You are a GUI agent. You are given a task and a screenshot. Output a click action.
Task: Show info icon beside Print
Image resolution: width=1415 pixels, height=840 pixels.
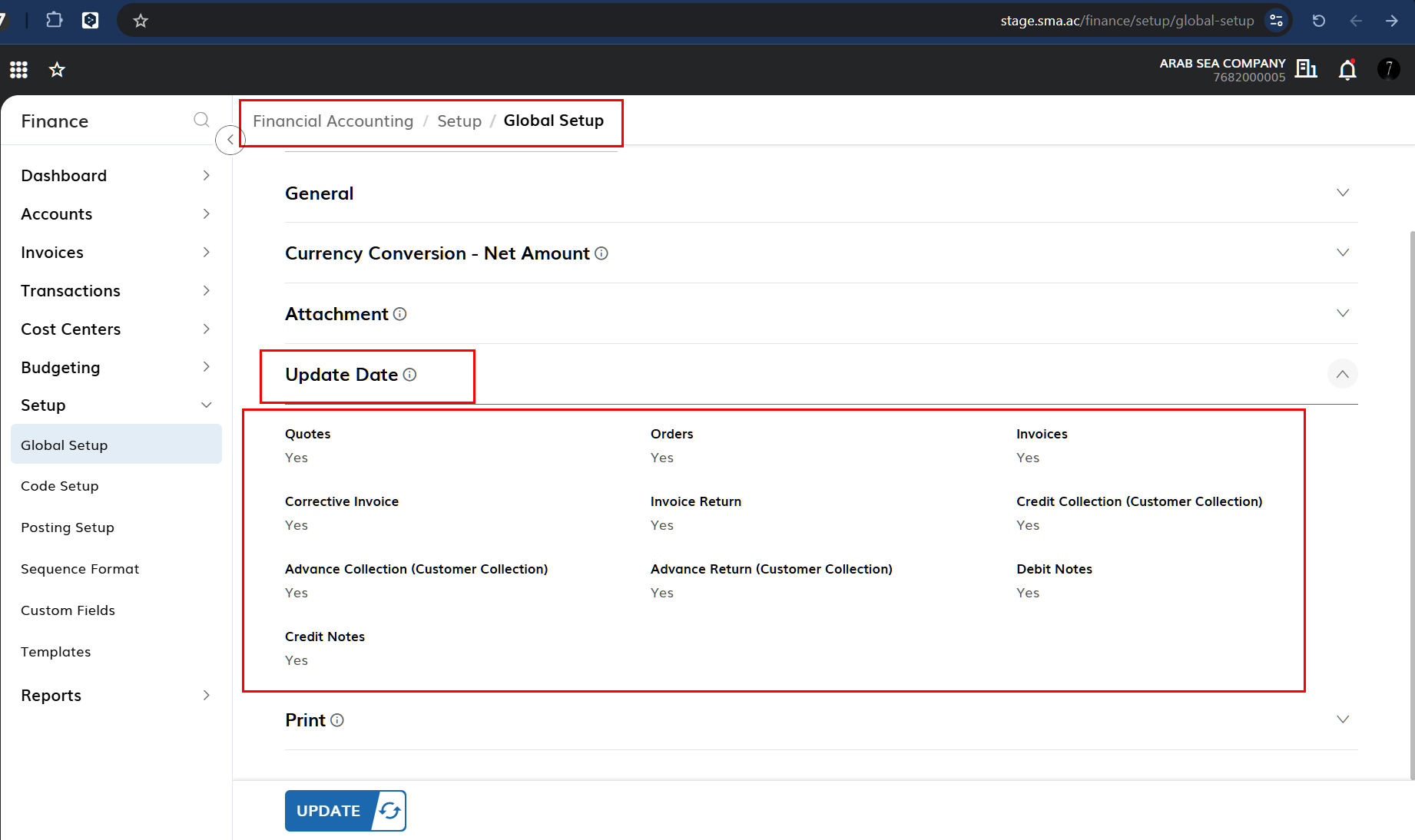[x=337, y=720]
